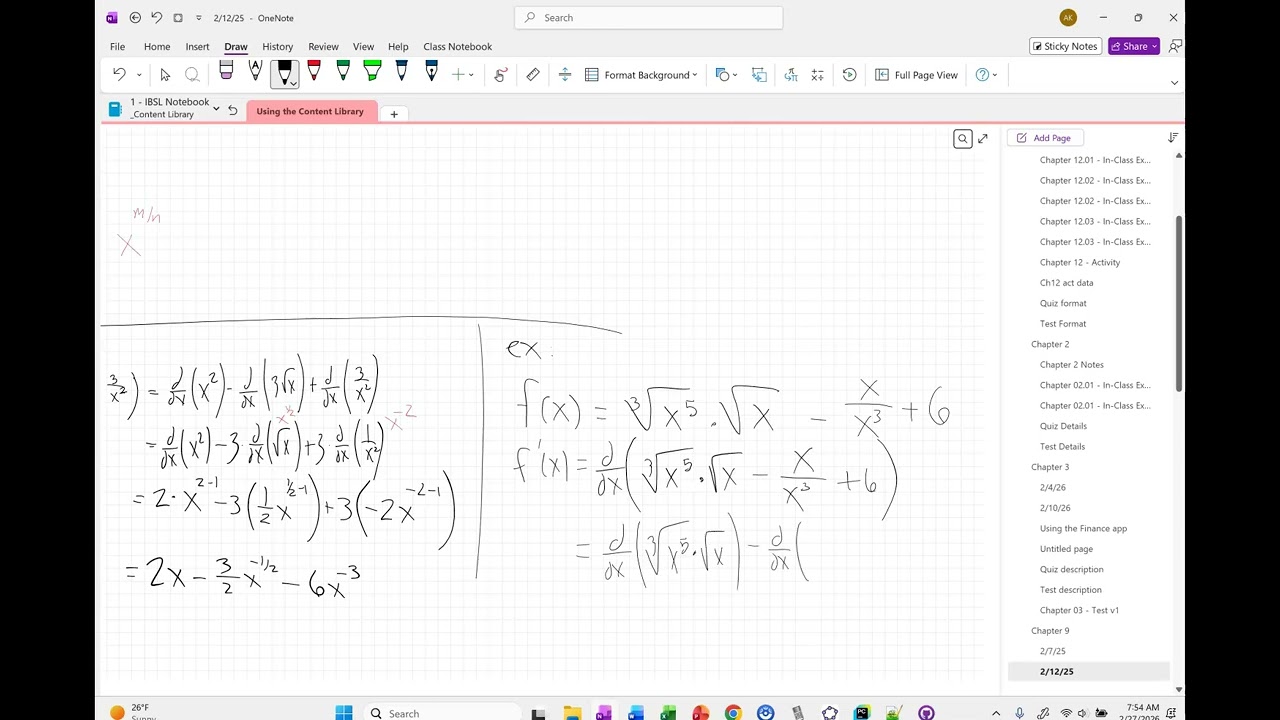The height and width of the screenshot is (720, 1280).
Task: Open the AK account profile circle
Action: coord(1068,17)
